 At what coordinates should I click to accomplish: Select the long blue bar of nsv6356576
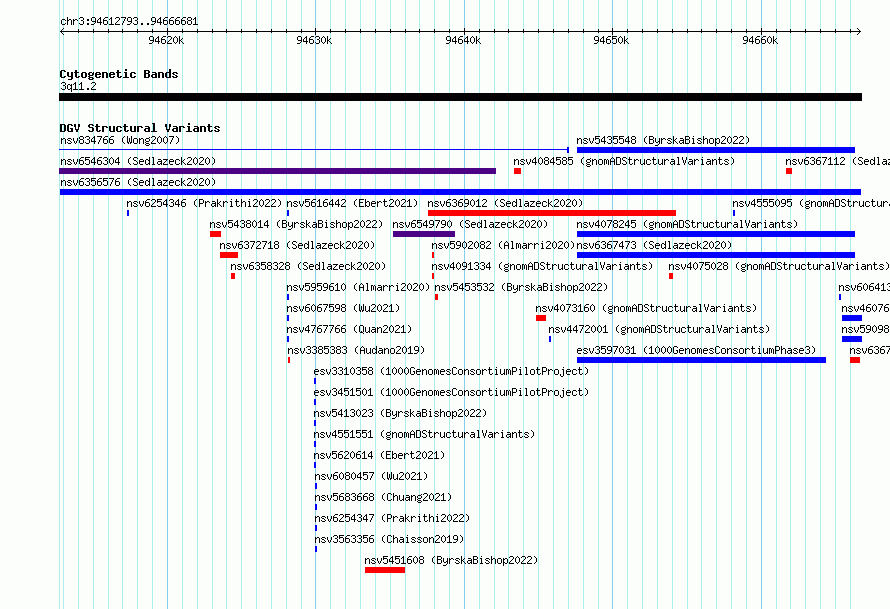(x=460, y=192)
